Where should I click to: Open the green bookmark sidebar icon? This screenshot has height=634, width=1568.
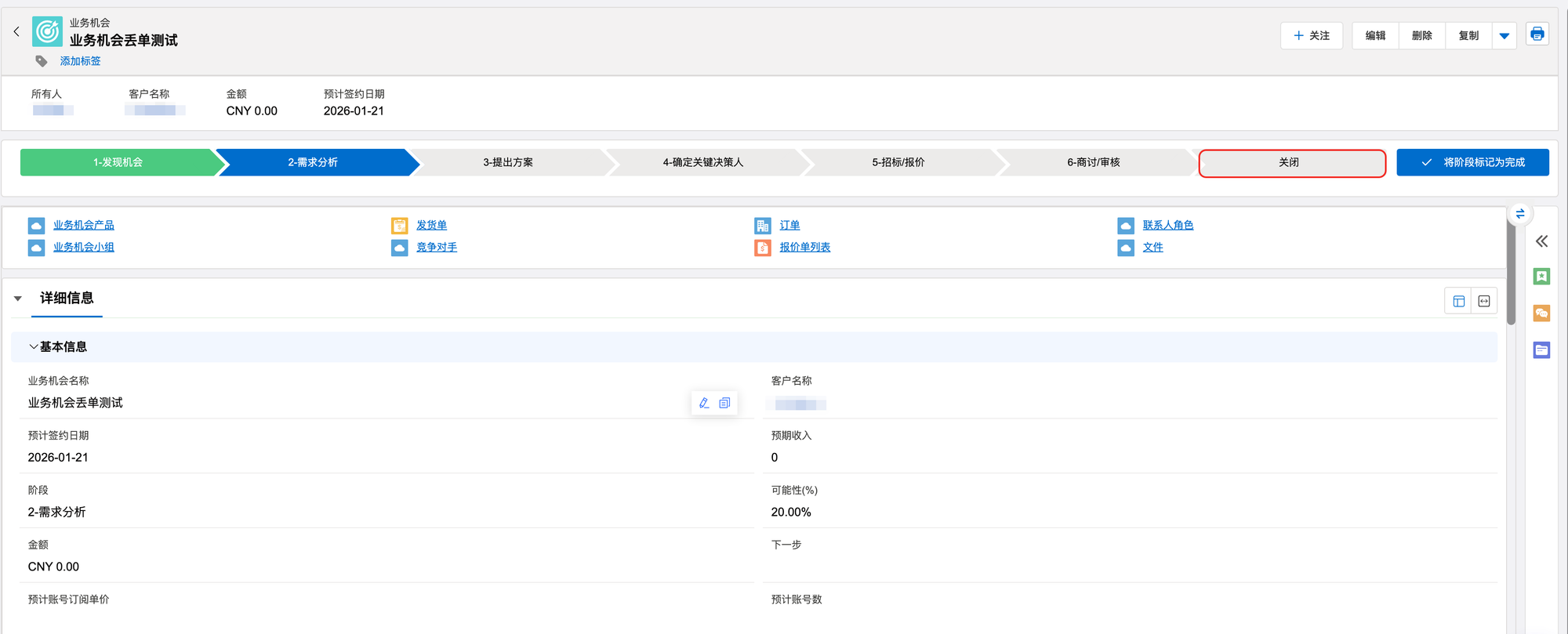1541,277
